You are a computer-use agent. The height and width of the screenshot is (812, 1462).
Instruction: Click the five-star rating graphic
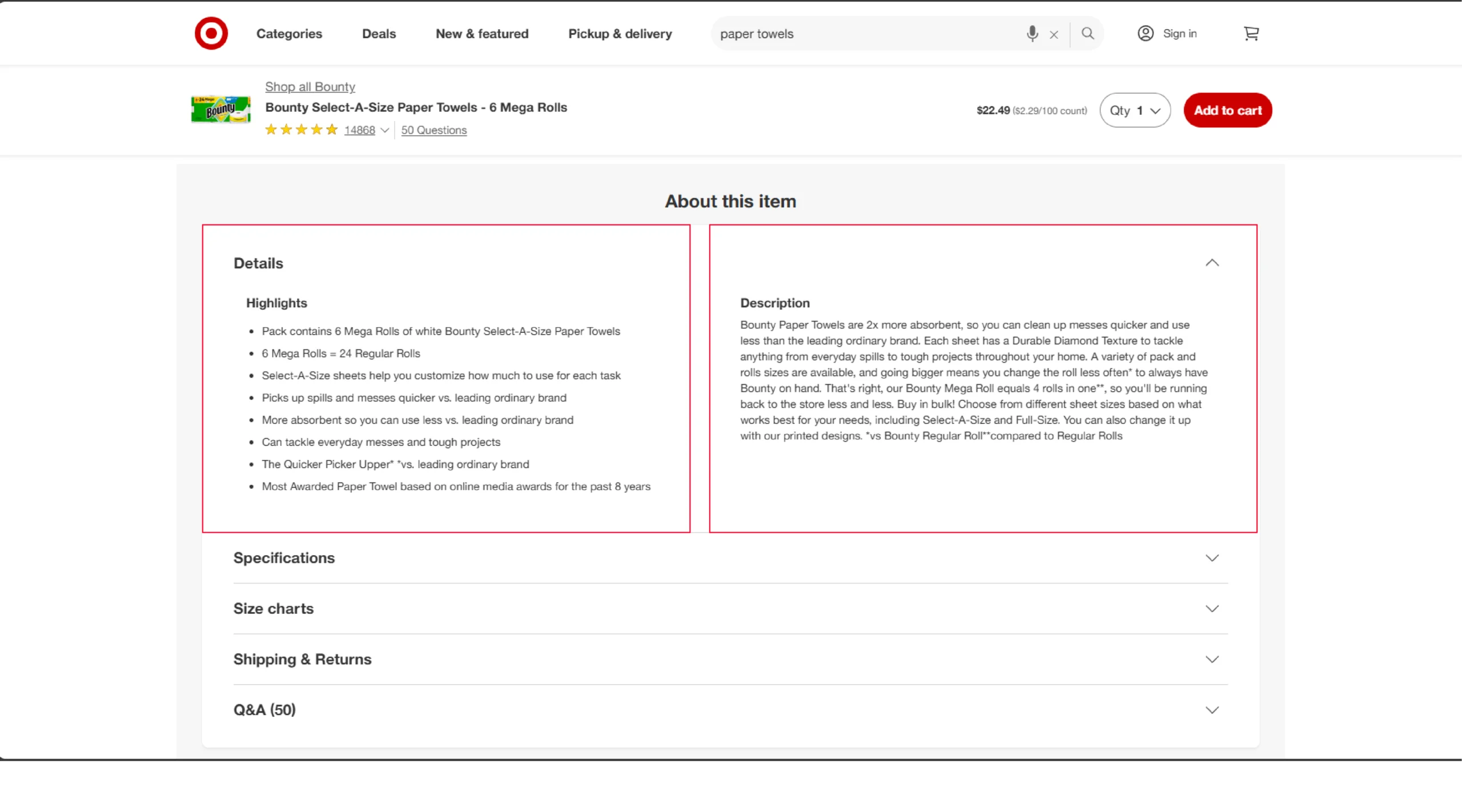coord(302,130)
